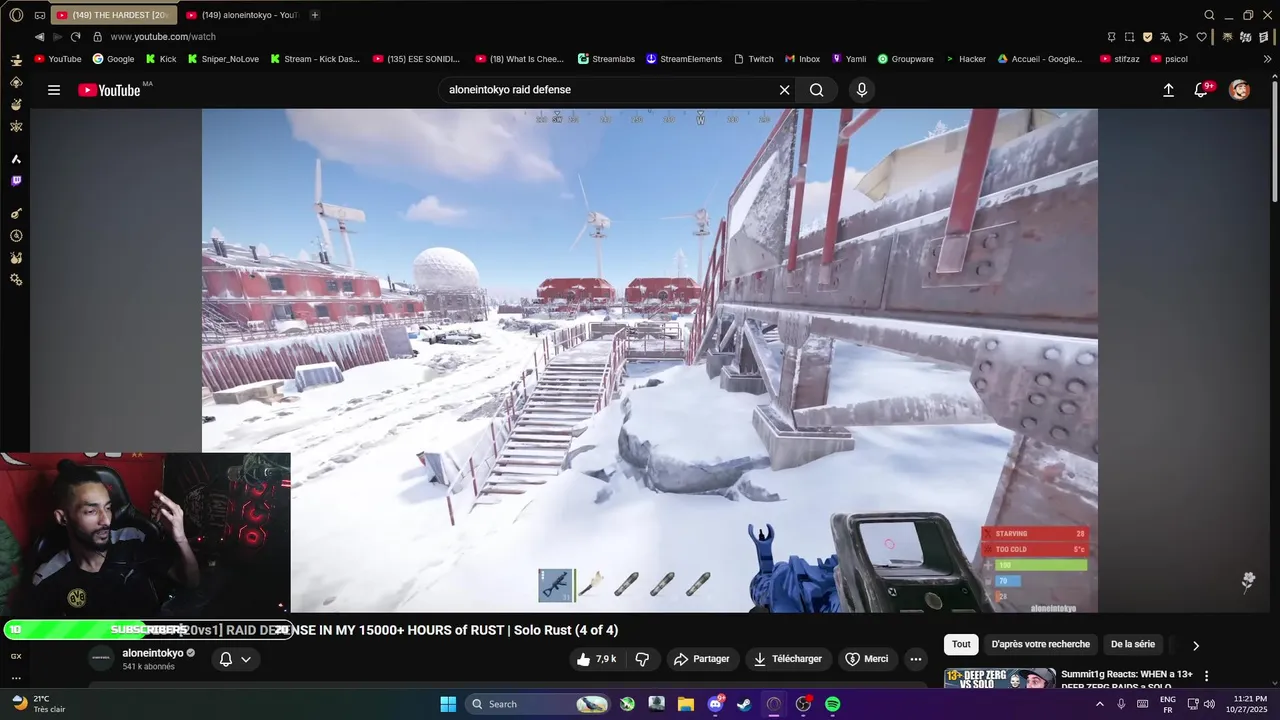Image resolution: width=1280 pixels, height=720 pixels.
Task: Open the Streamlabs bookmark
Action: tap(606, 59)
